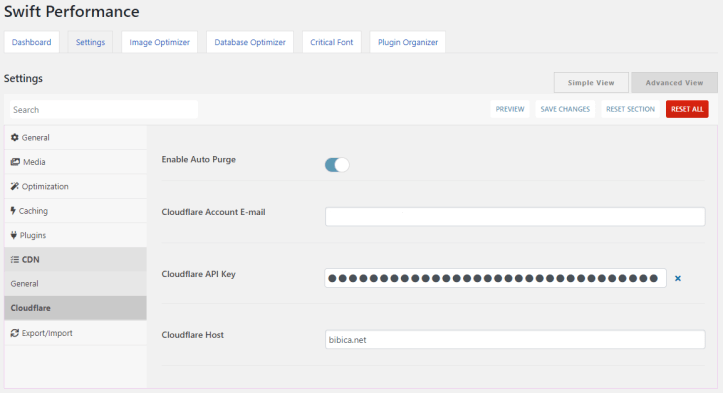Viewport: 723px width, 393px height.
Task: Open the Media settings section
Action: coord(76,162)
